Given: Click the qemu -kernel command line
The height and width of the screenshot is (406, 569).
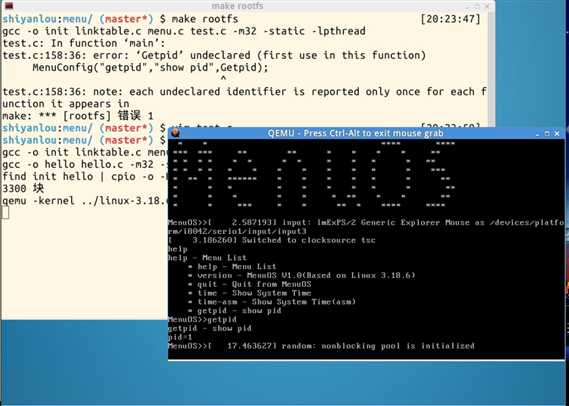Looking at the screenshot, I should [85, 201].
